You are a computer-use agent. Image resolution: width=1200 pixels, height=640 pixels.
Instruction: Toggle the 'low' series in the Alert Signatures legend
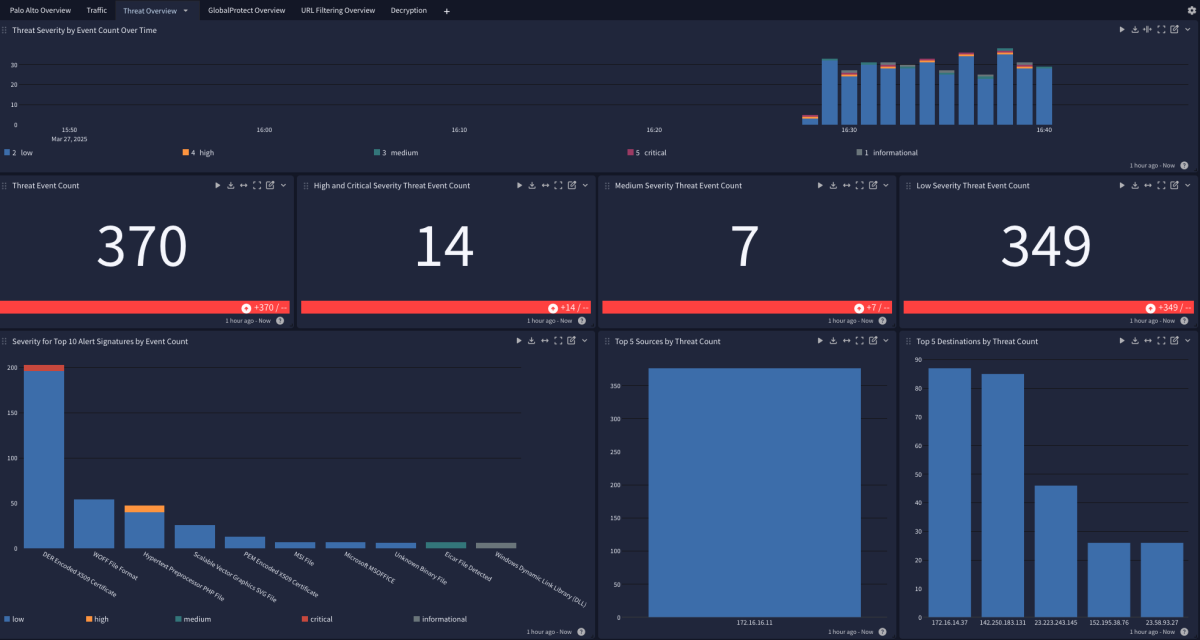click(14, 619)
